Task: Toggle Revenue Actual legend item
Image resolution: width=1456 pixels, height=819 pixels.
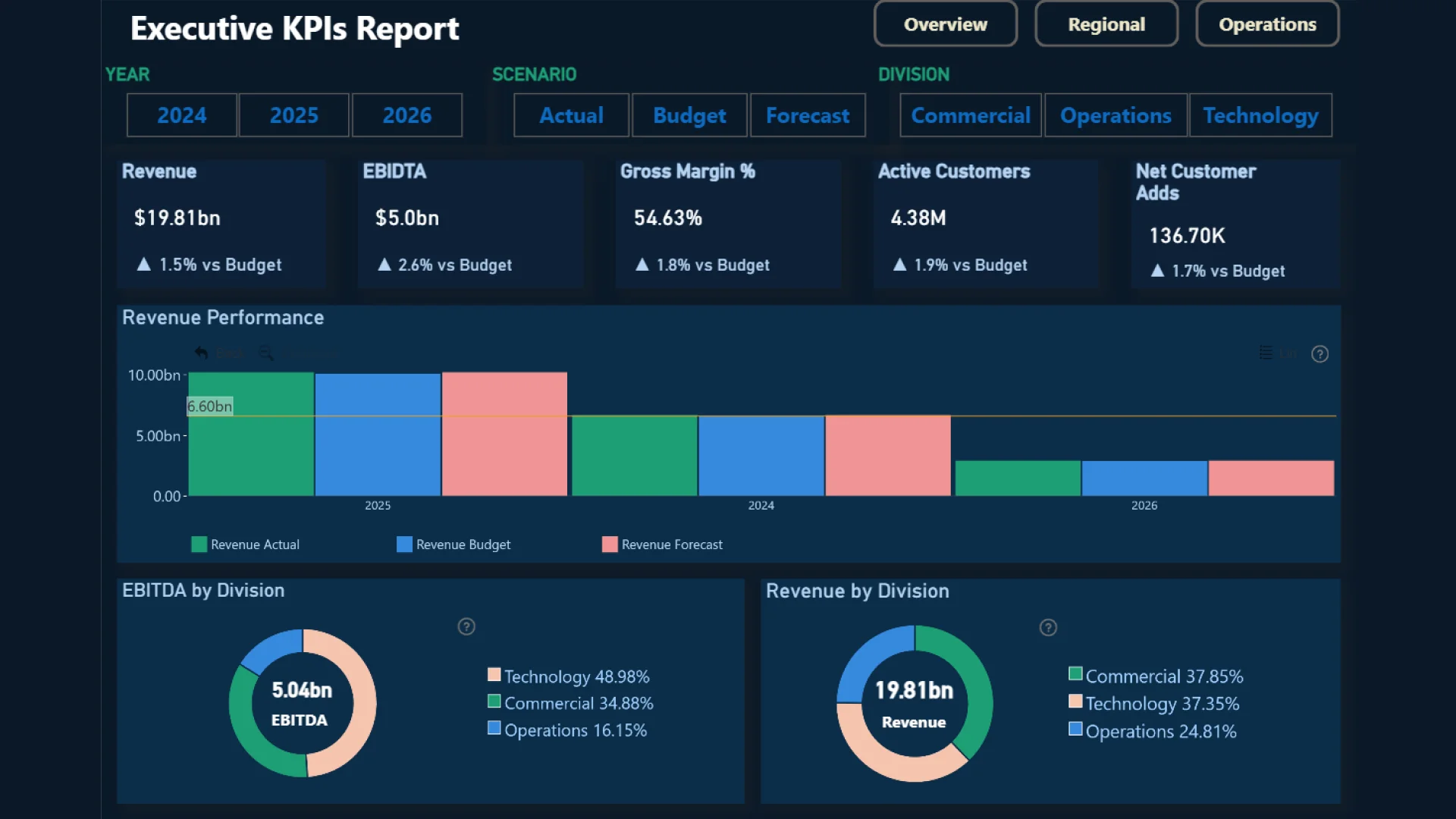Action: [246, 544]
